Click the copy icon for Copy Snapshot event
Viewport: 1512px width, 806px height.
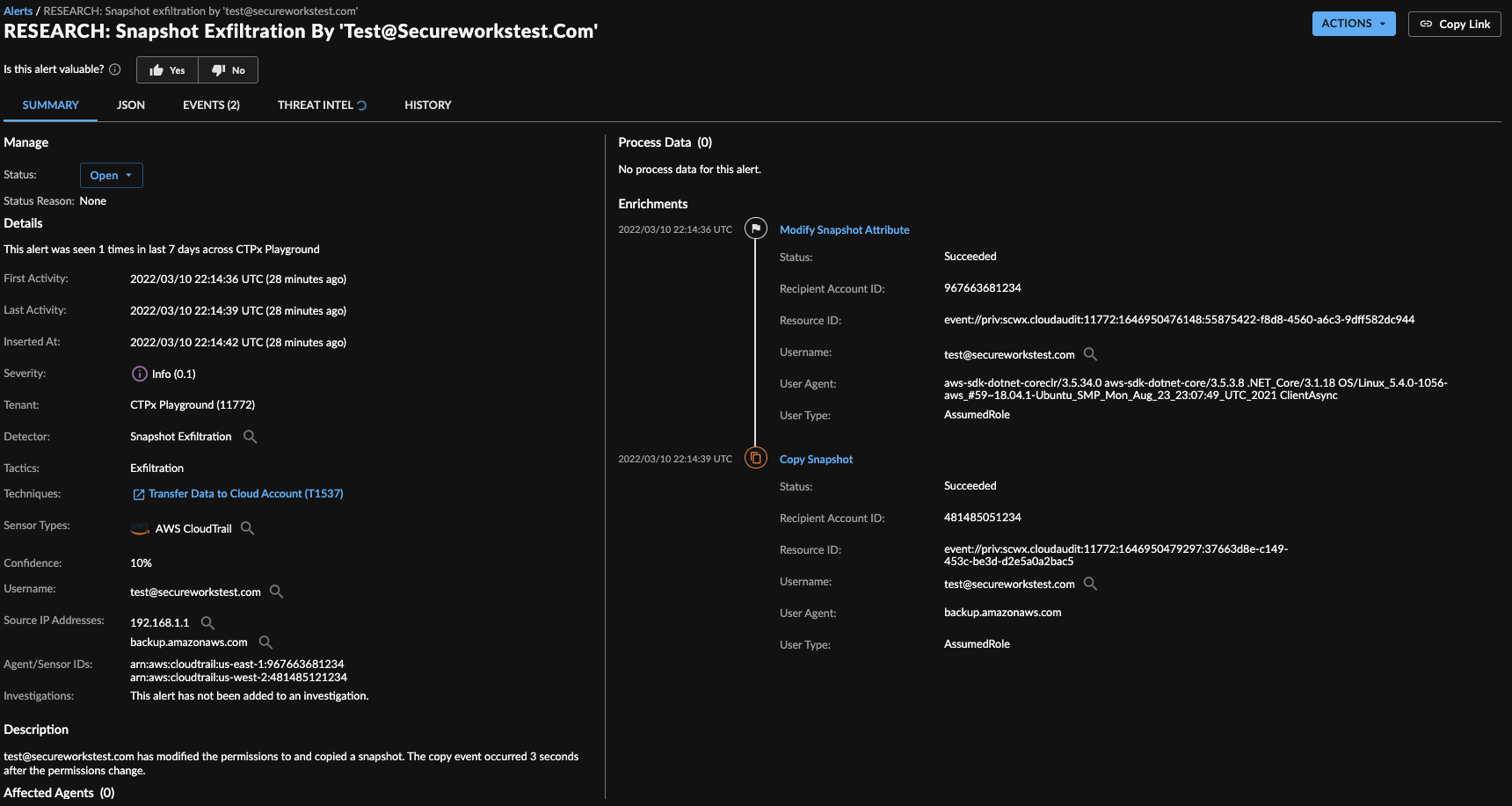click(756, 458)
